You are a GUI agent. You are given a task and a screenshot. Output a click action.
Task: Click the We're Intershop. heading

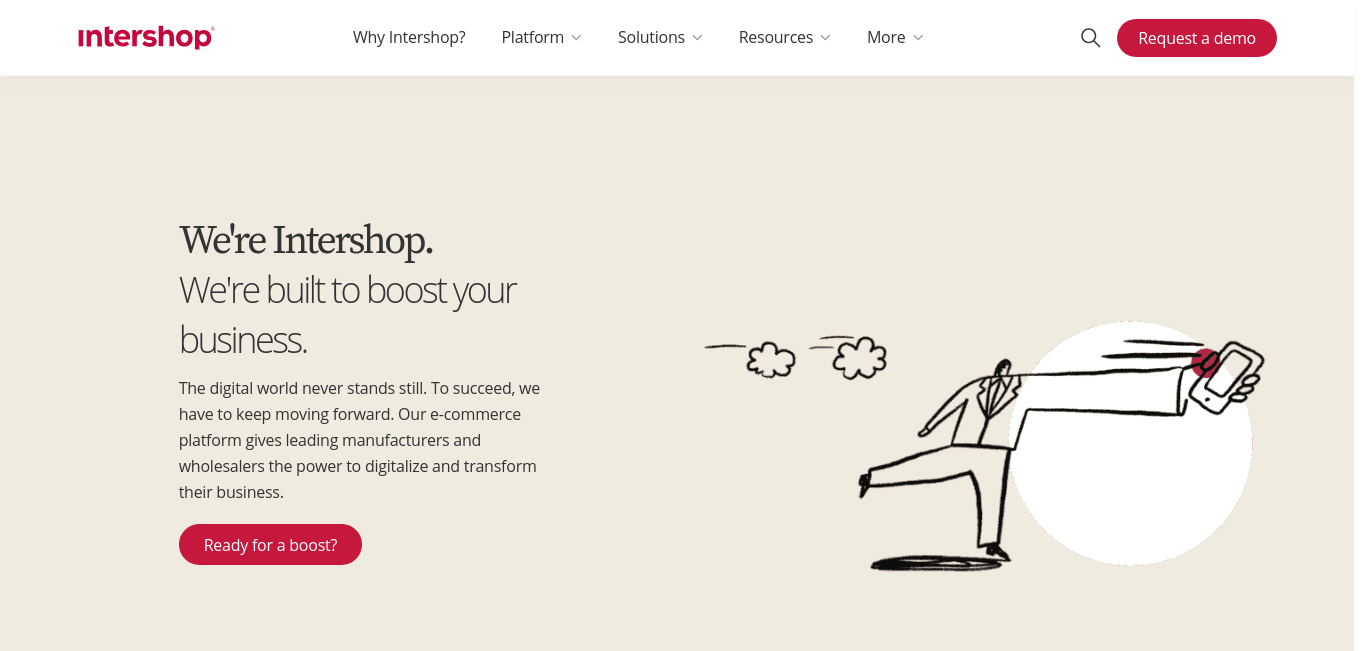tap(306, 240)
